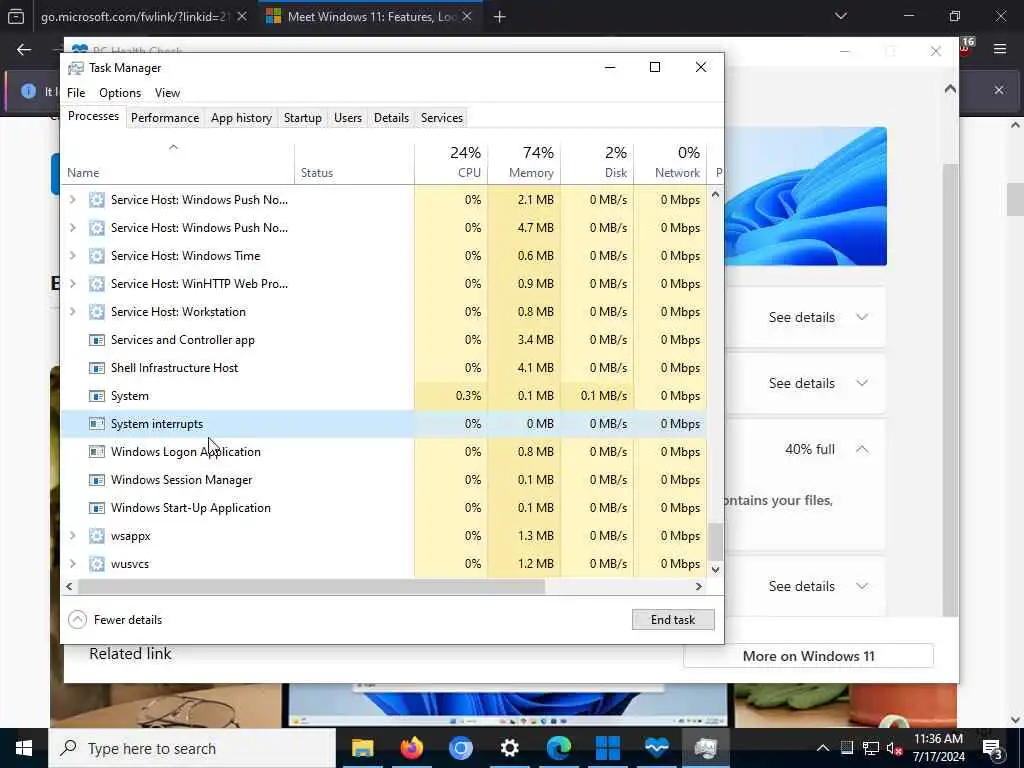Select the Shell Infrastructure Host process name
Image resolution: width=1024 pixels, height=768 pixels.
tap(174, 368)
